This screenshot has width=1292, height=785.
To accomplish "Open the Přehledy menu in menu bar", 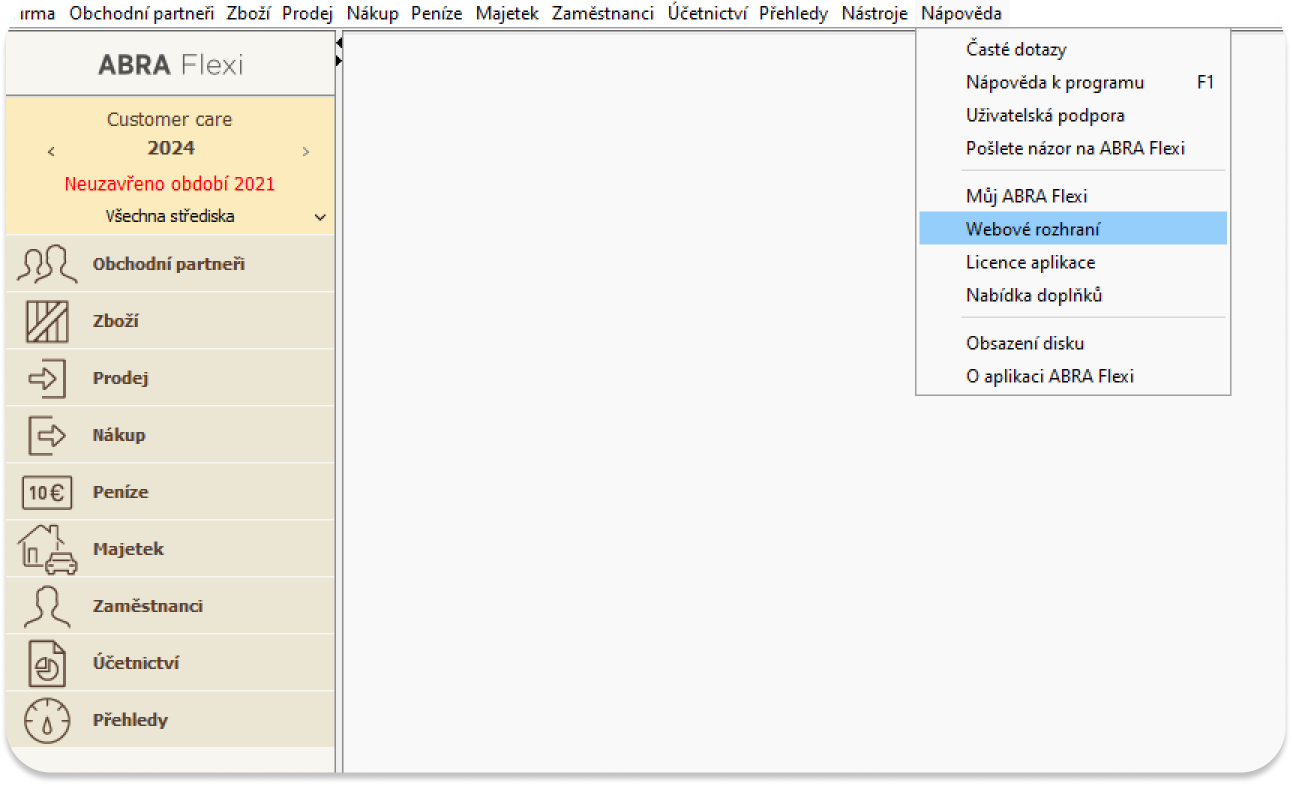I will coord(793,14).
